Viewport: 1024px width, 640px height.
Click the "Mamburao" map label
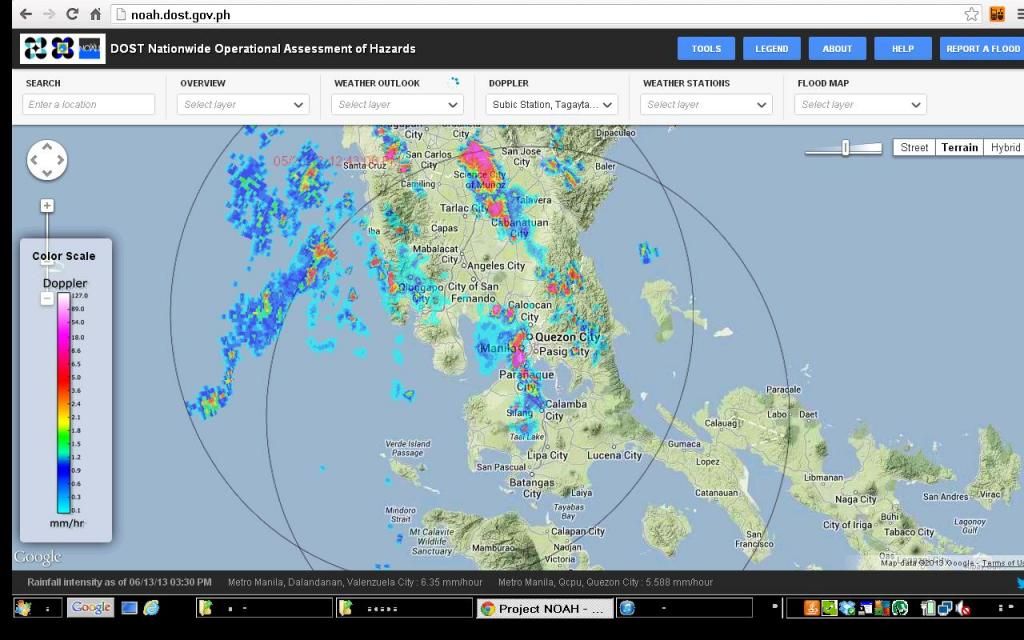click(493, 548)
